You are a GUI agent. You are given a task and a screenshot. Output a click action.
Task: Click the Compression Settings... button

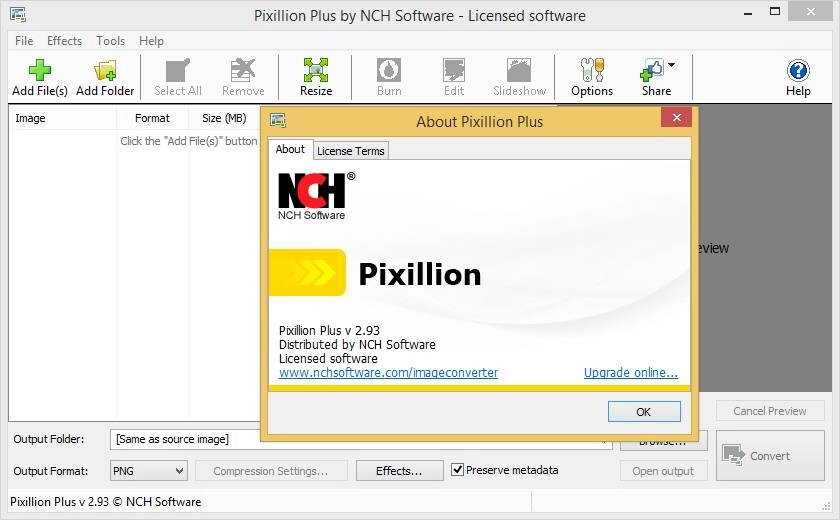pyautogui.click(x=271, y=471)
